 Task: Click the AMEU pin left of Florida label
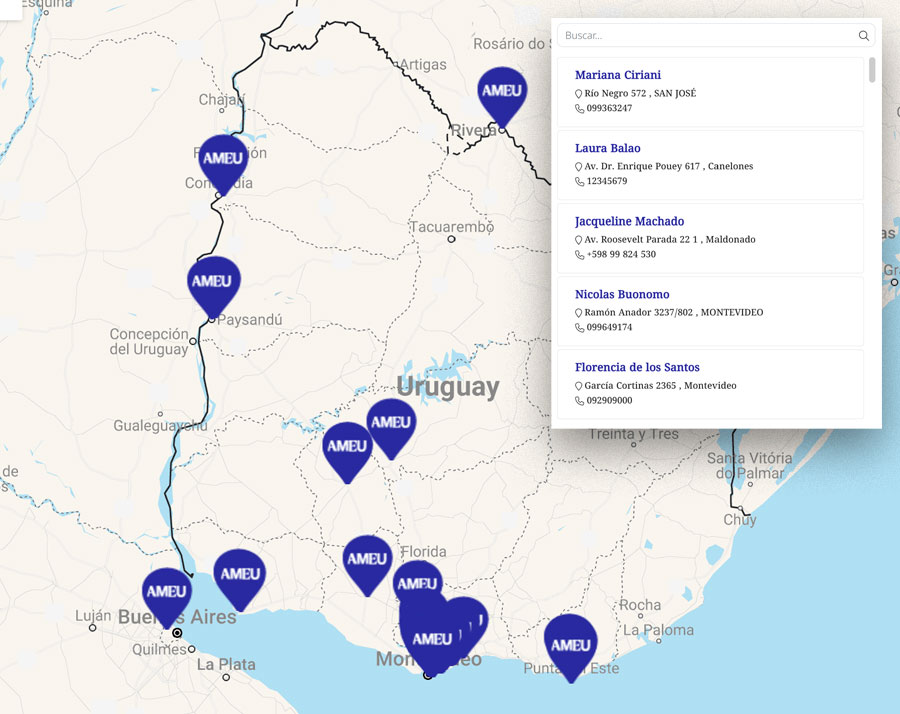(367, 561)
